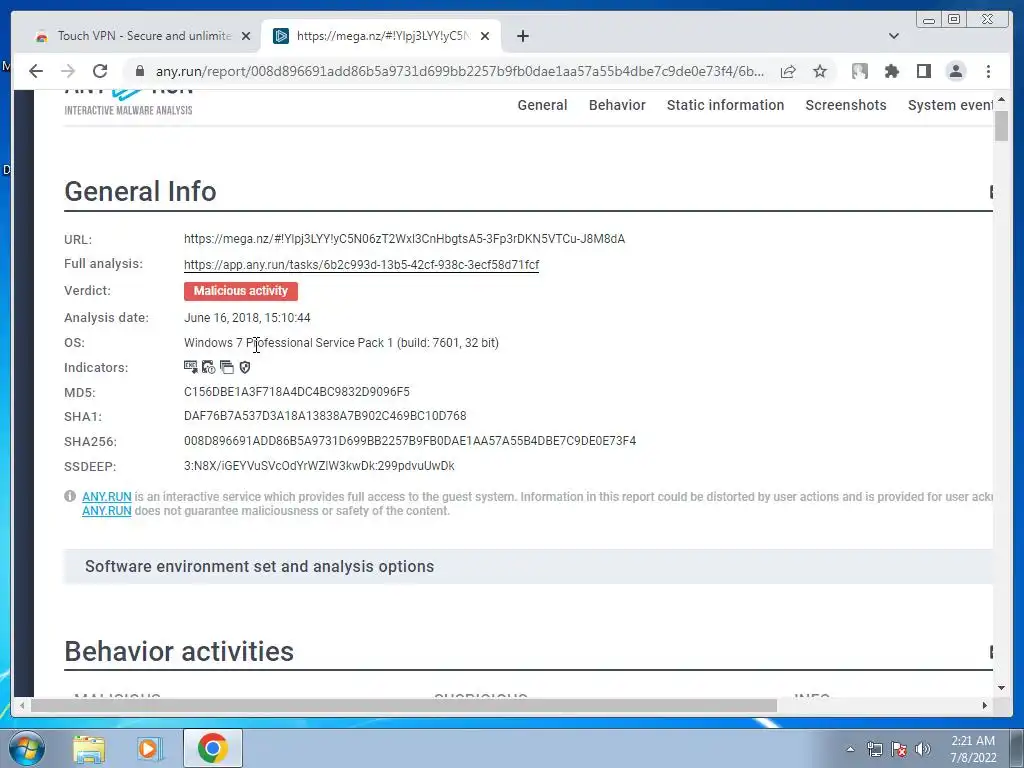Click the vertical scrollbar down arrow
Screen dimensions: 1024x768
pos(1002,688)
